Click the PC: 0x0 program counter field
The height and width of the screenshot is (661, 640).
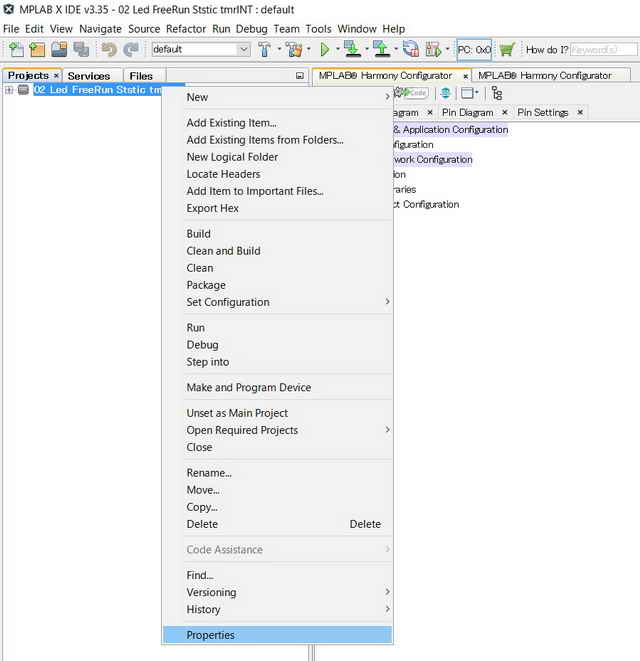tap(474, 50)
